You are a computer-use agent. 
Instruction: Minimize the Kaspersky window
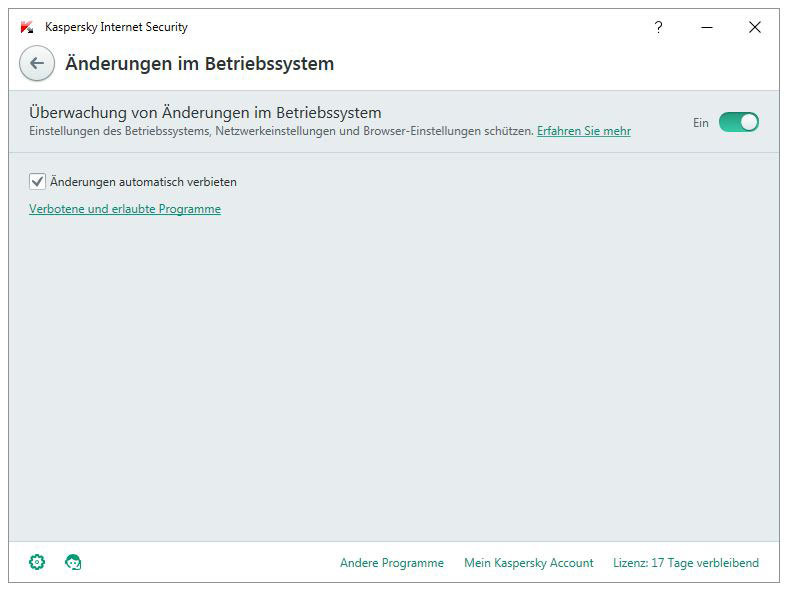pos(707,27)
